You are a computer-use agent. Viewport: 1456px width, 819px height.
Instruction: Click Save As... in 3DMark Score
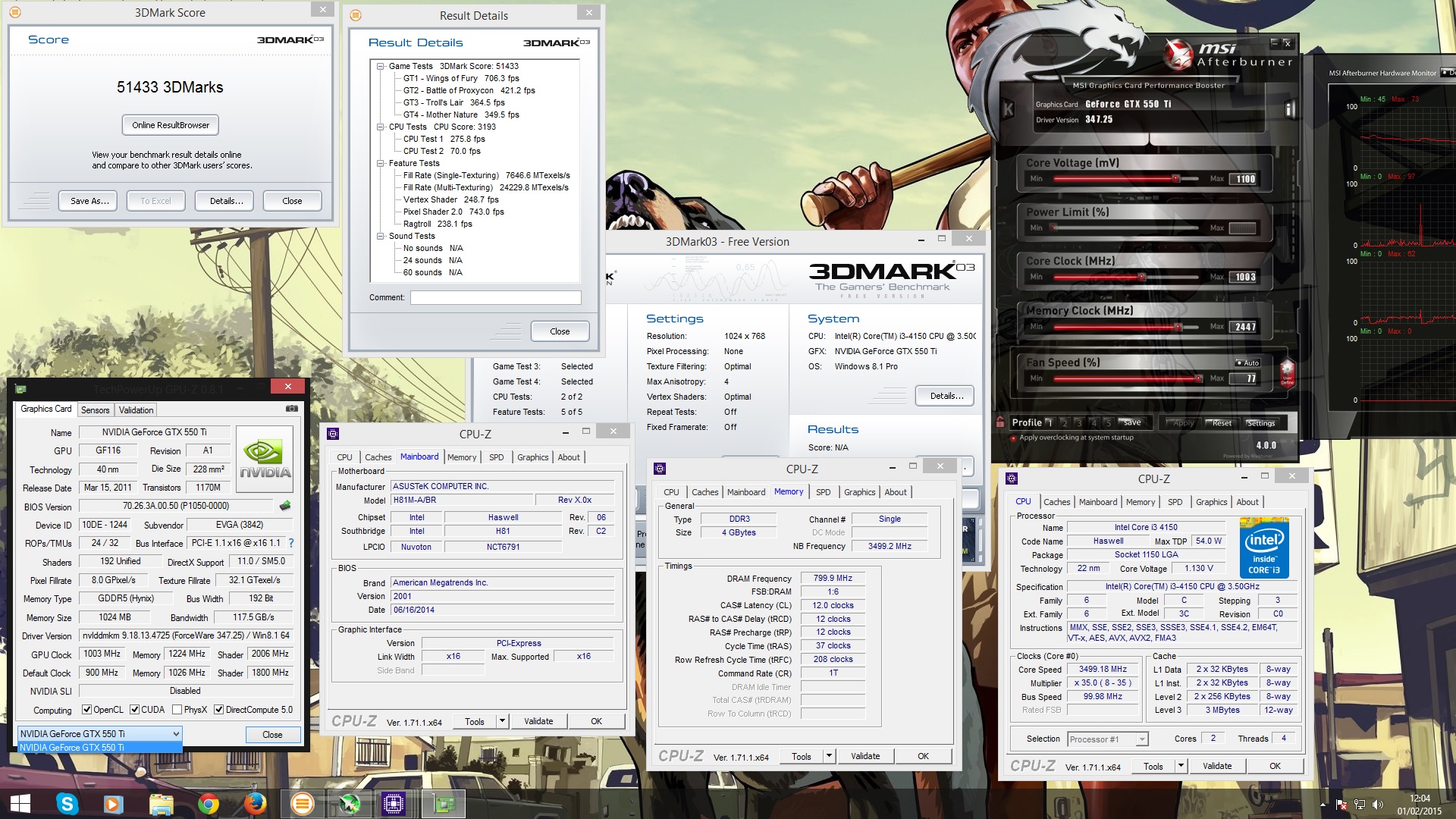89,201
